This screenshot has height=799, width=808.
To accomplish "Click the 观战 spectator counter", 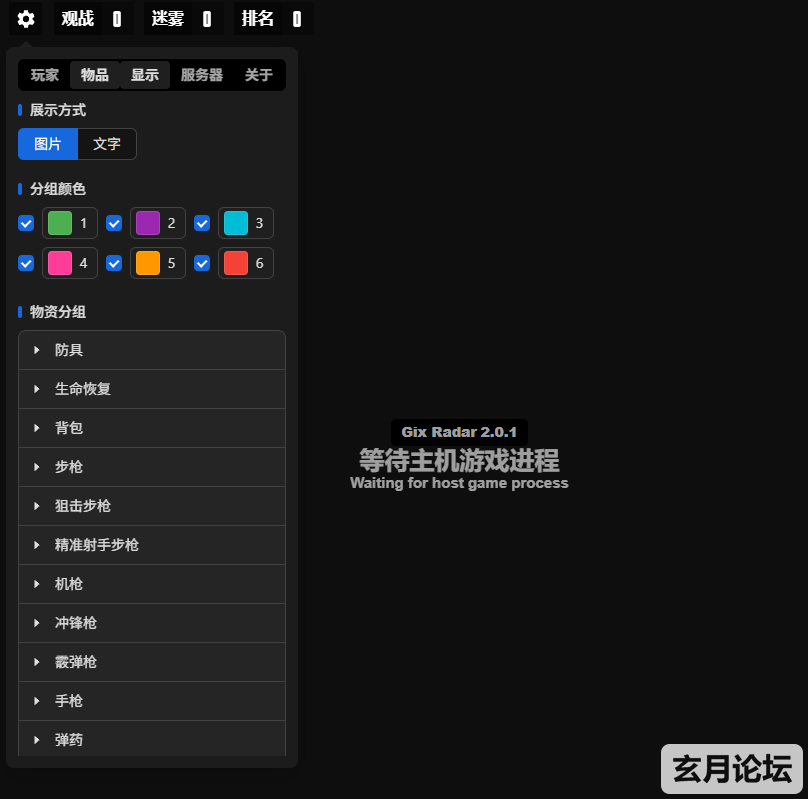I will point(94,19).
